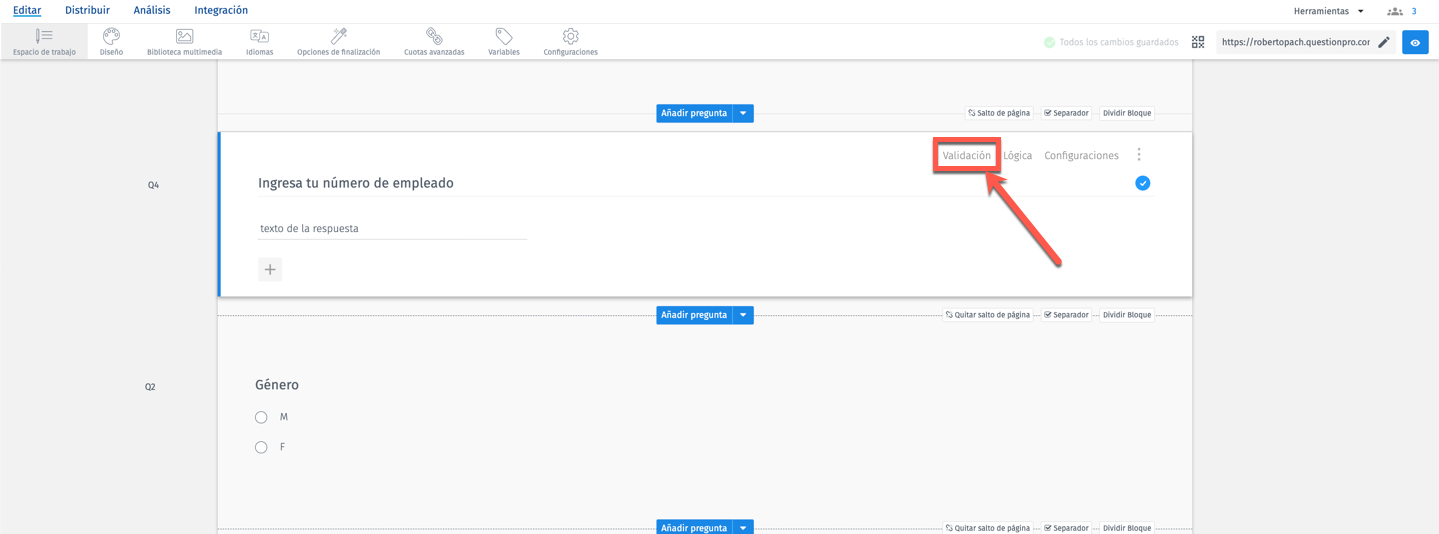Click the survey URL field
The width and height of the screenshot is (1439, 534).
coord(1295,42)
